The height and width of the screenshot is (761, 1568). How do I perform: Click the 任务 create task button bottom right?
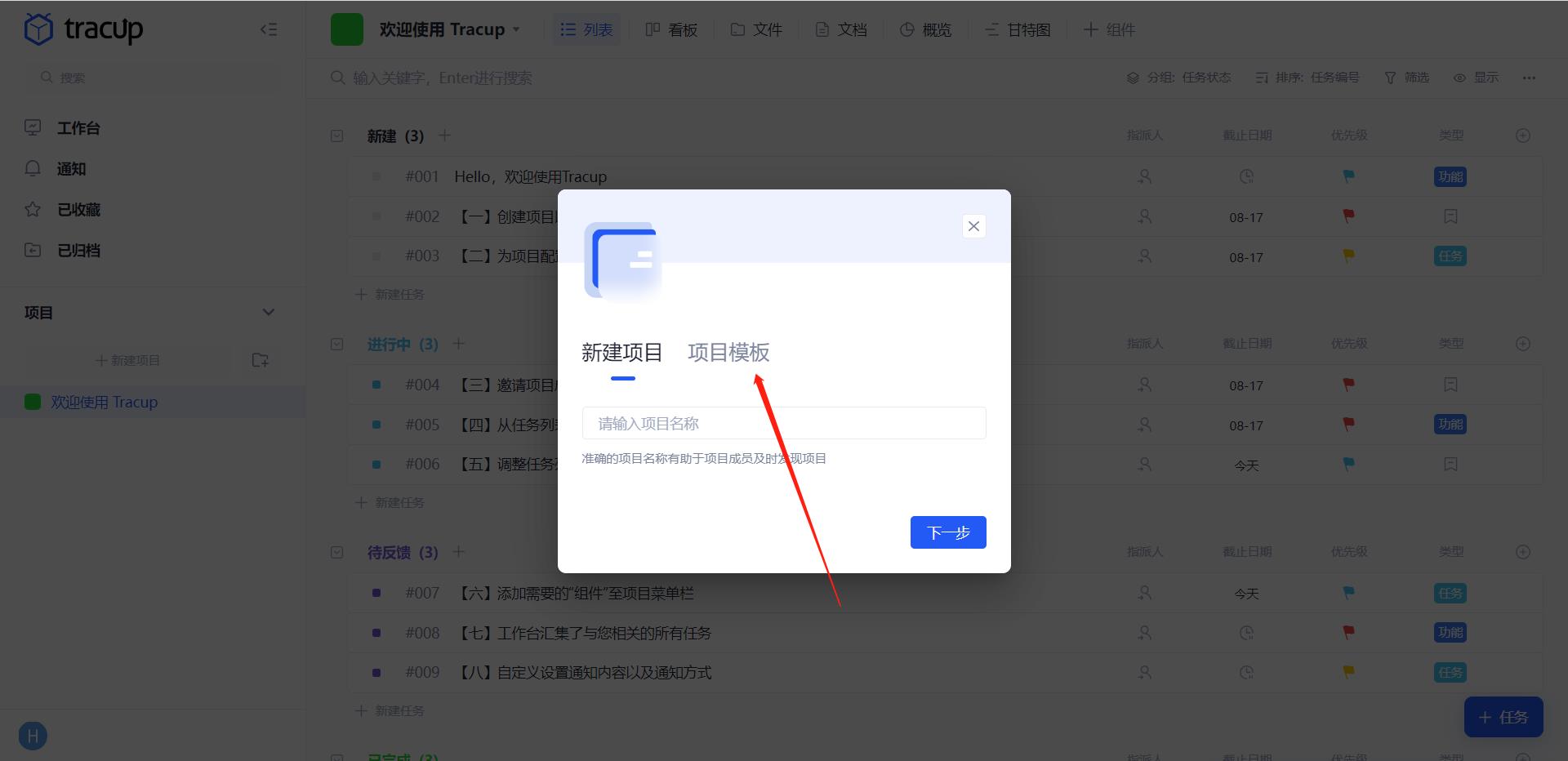pos(1503,717)
